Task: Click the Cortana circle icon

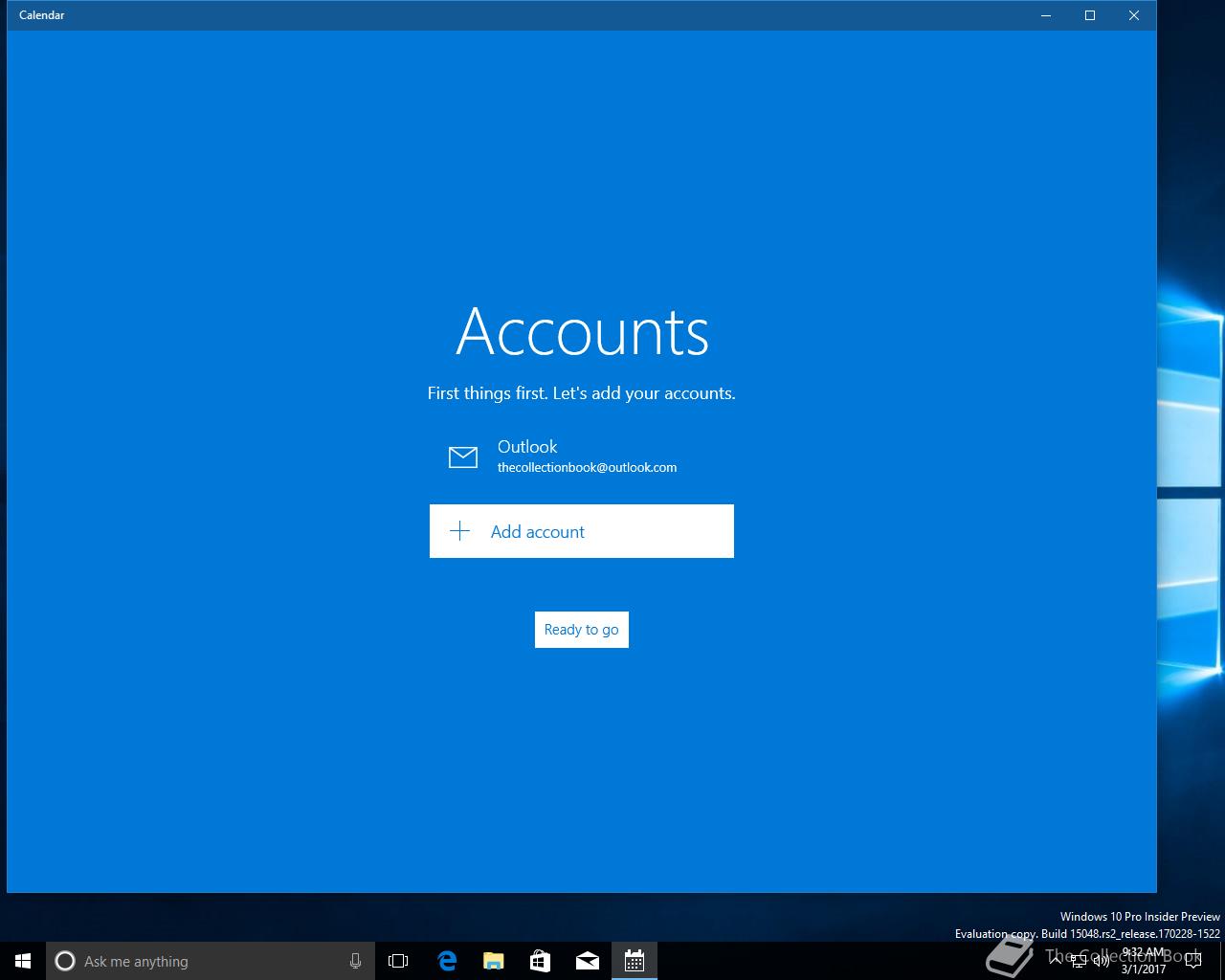Action: tap(65, 961)
